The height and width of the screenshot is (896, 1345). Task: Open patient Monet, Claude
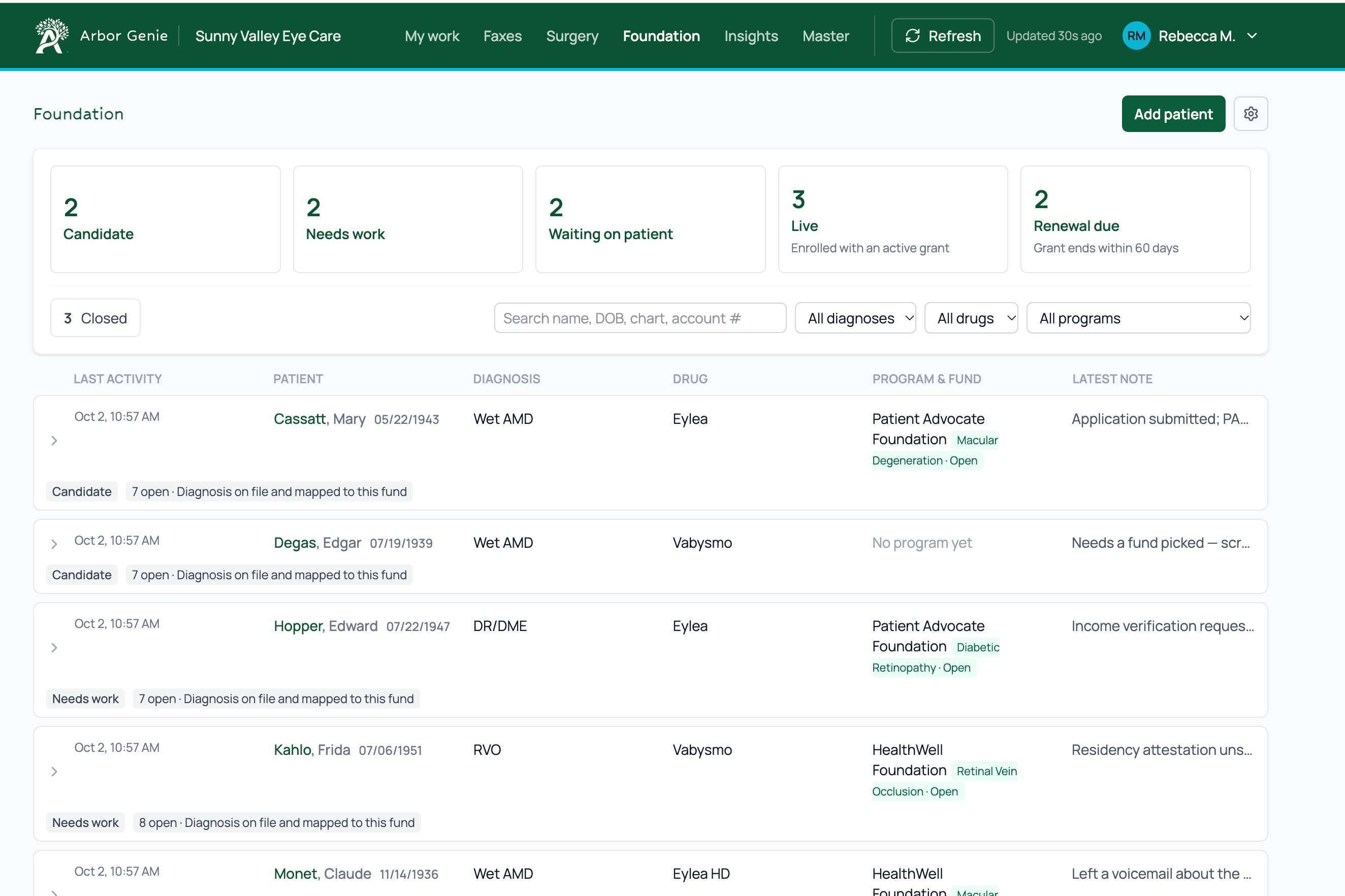click(323, 874)
